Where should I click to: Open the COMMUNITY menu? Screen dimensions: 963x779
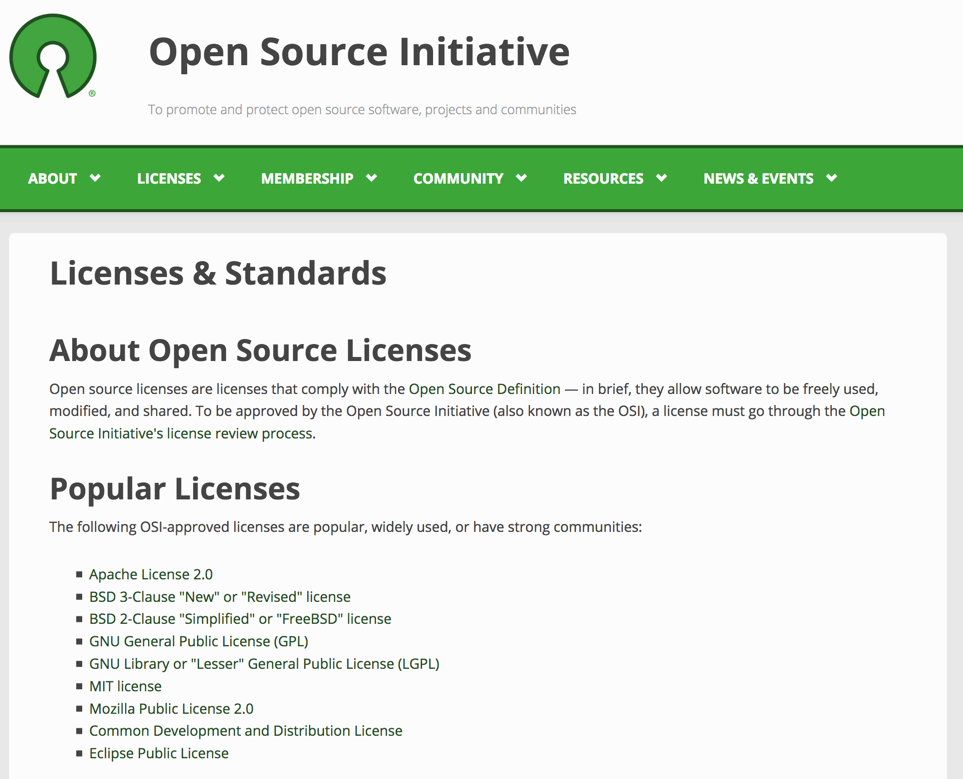458,178
